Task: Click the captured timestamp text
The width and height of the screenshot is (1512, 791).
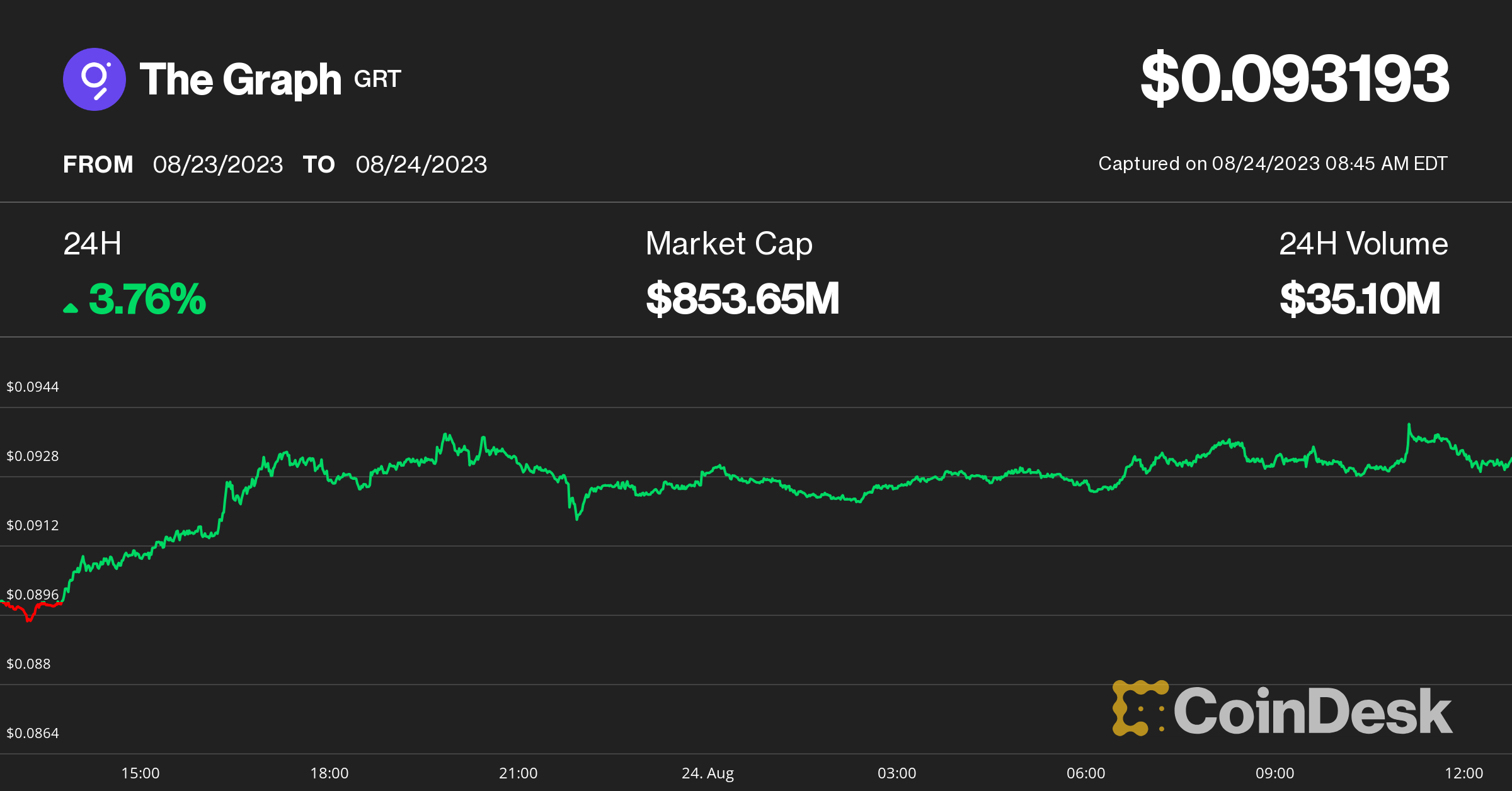Action: 1273,164
